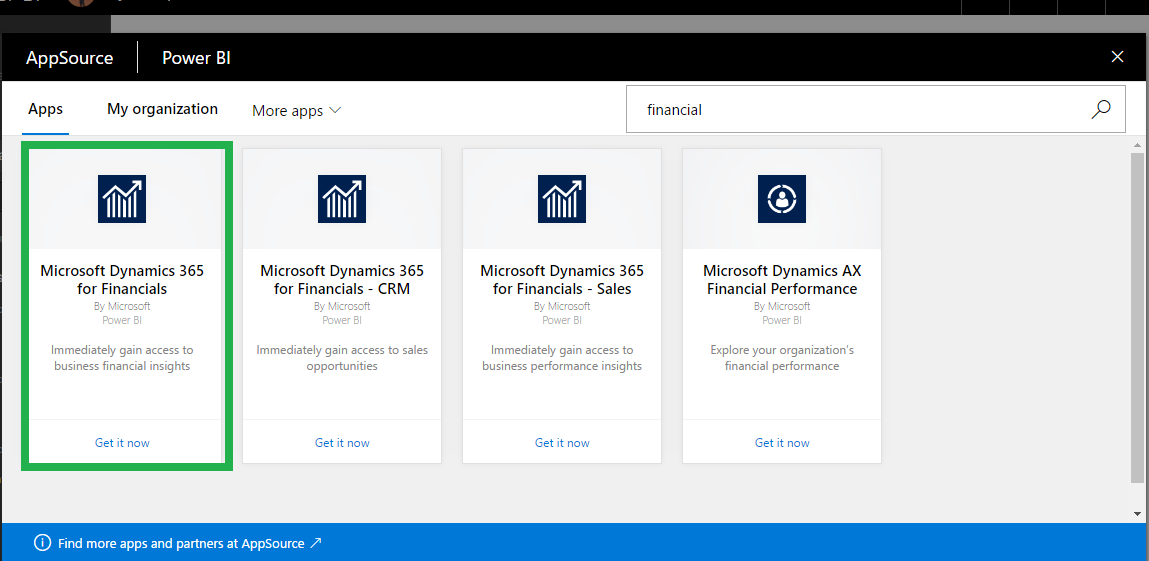Get it now for Dynamics AX Financial Performance
The image size is (1149, 561).
pyautogui.click(x=782, y=442)
